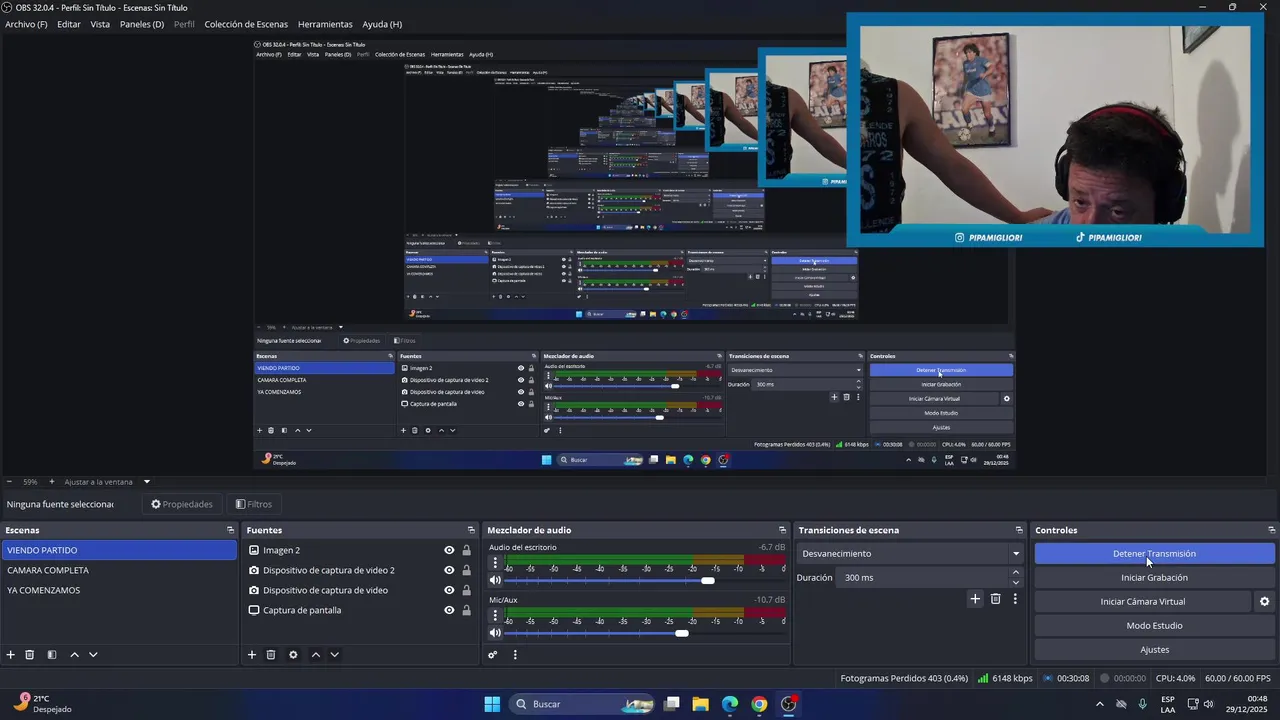Show hidden system tray icons
Screen dimensions: 1280x720
[1100, 704]
